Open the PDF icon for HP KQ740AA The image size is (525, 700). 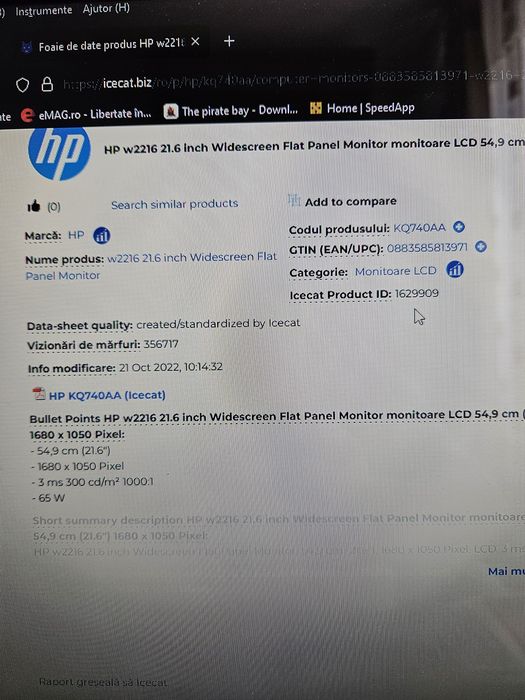click(x=39, y=394)
